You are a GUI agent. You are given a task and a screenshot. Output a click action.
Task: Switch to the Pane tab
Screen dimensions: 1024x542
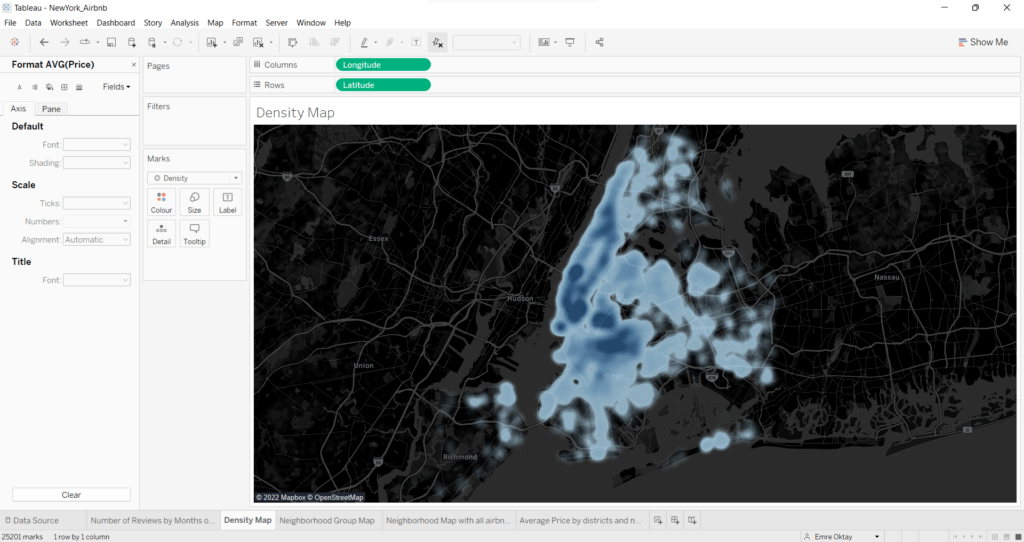click(51, 109)
